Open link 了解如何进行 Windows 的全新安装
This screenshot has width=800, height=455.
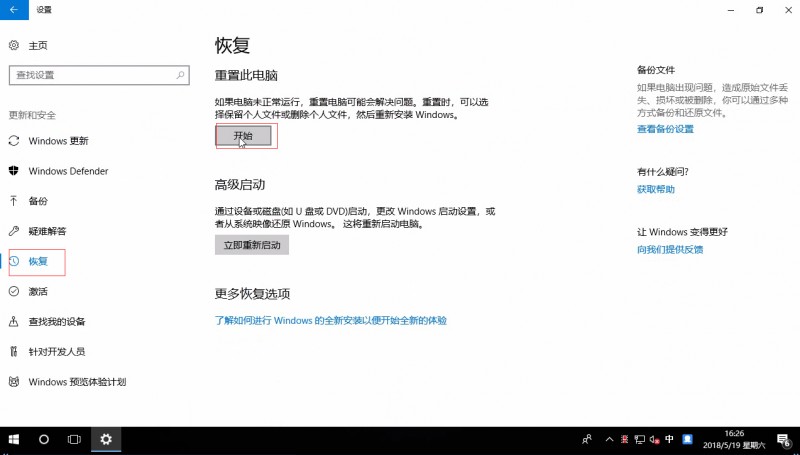point(331,320)
